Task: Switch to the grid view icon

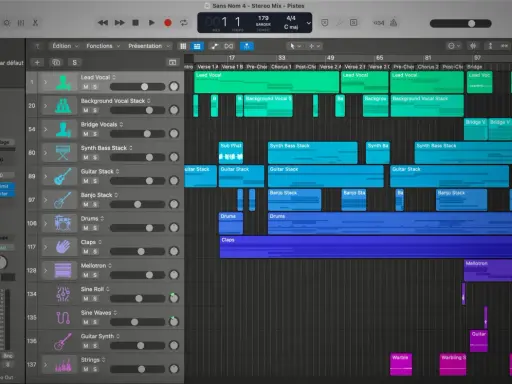Action: [x=183, y=46]
